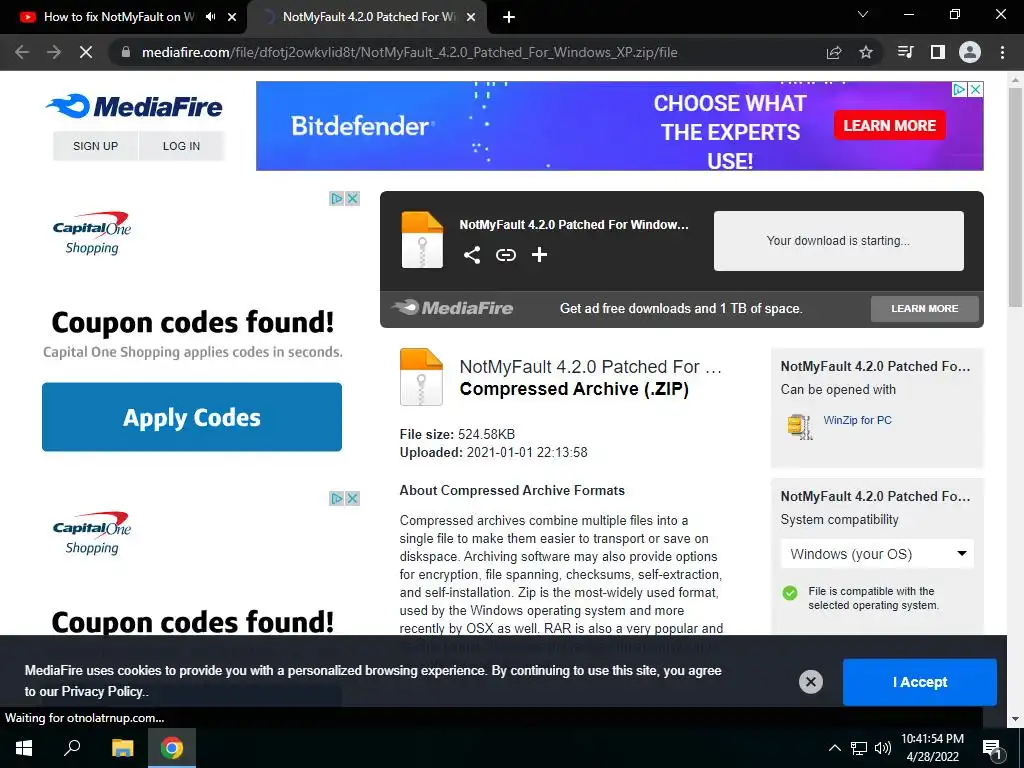Click 'About Compressed Archive Formats' heading
Image resolution: width=1024 pixels, height=768 pixels.
coord(512,490)
